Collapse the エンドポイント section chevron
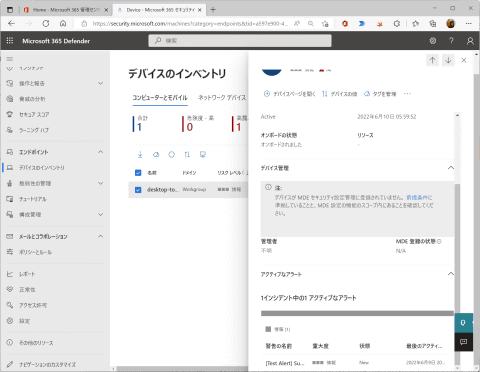Screen dimensions: 480x372 [101, 152]
